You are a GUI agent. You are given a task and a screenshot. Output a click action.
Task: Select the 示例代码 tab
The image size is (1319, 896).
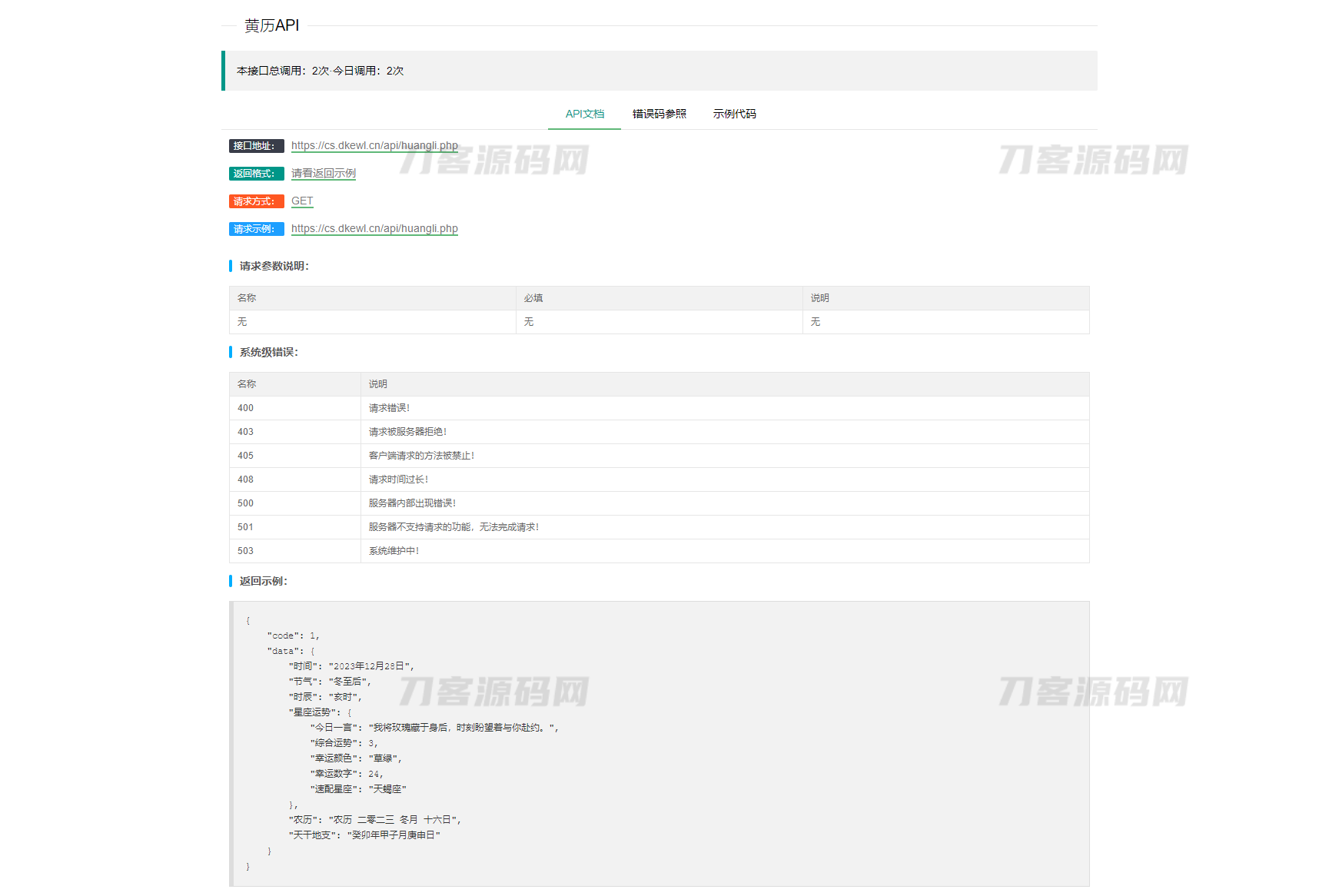tap(734, 114)
